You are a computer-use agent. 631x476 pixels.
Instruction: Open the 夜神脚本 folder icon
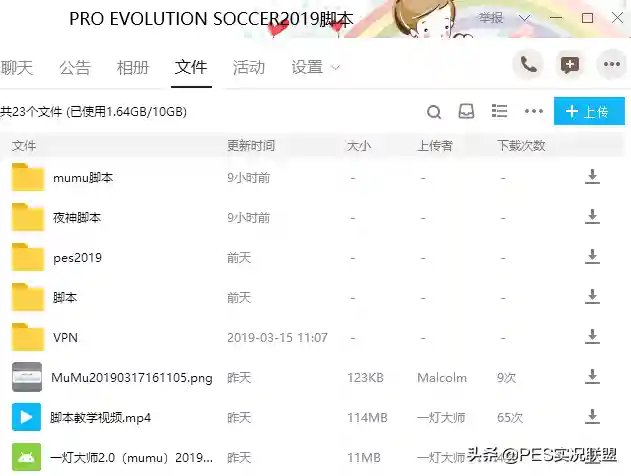click(27, 217)
